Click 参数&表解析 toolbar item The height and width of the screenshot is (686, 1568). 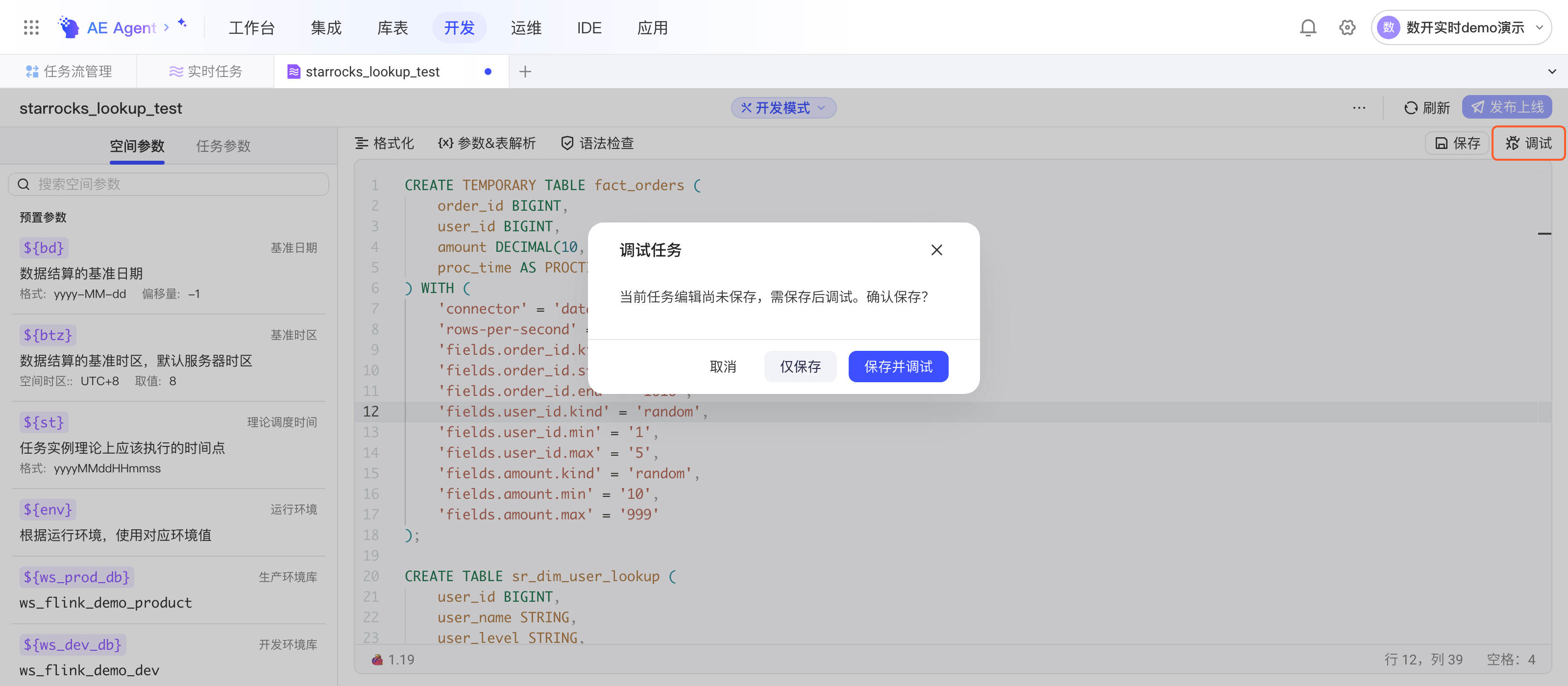(x=487, y=143)
